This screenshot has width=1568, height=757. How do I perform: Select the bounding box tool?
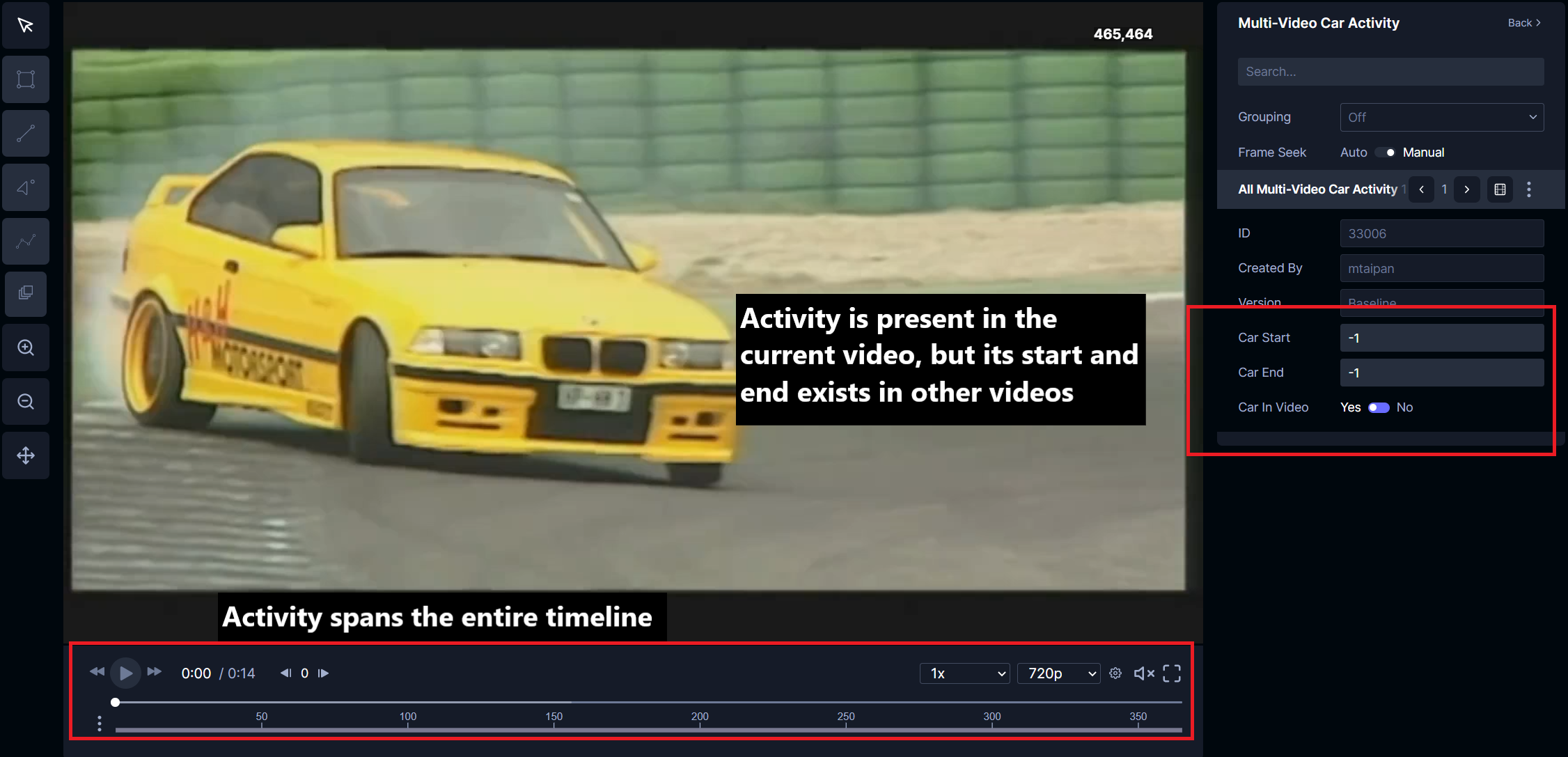(26, 79)
